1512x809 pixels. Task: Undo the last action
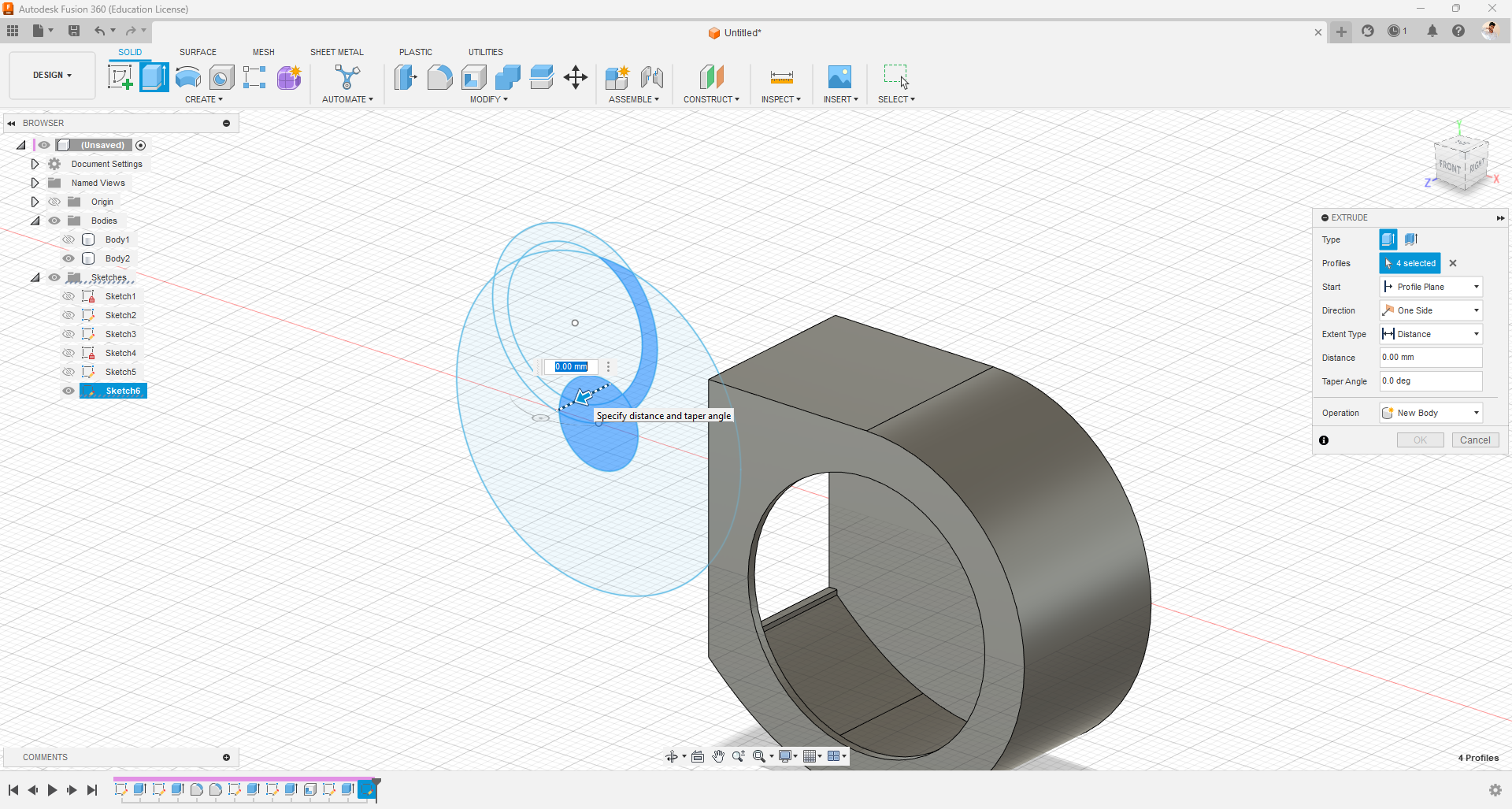(x=100, y=31)
